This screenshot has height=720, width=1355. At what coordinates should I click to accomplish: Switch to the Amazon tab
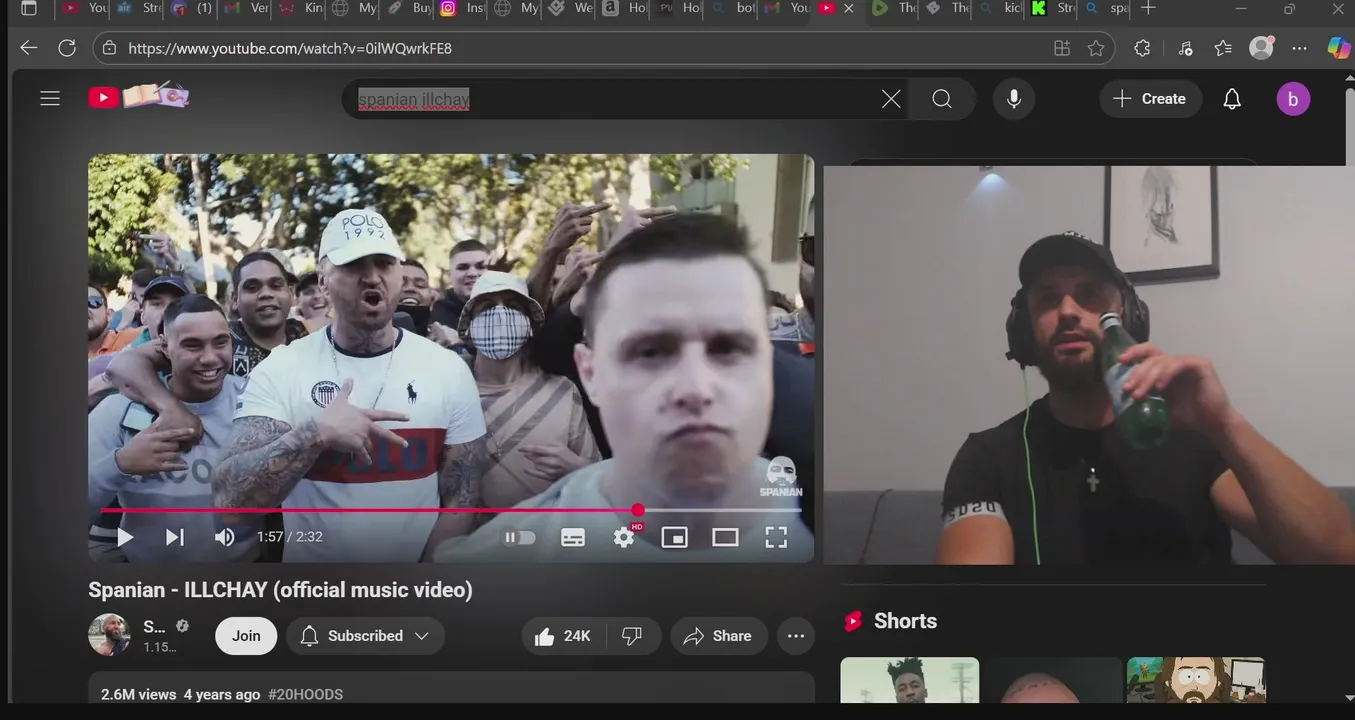(624, 8)
